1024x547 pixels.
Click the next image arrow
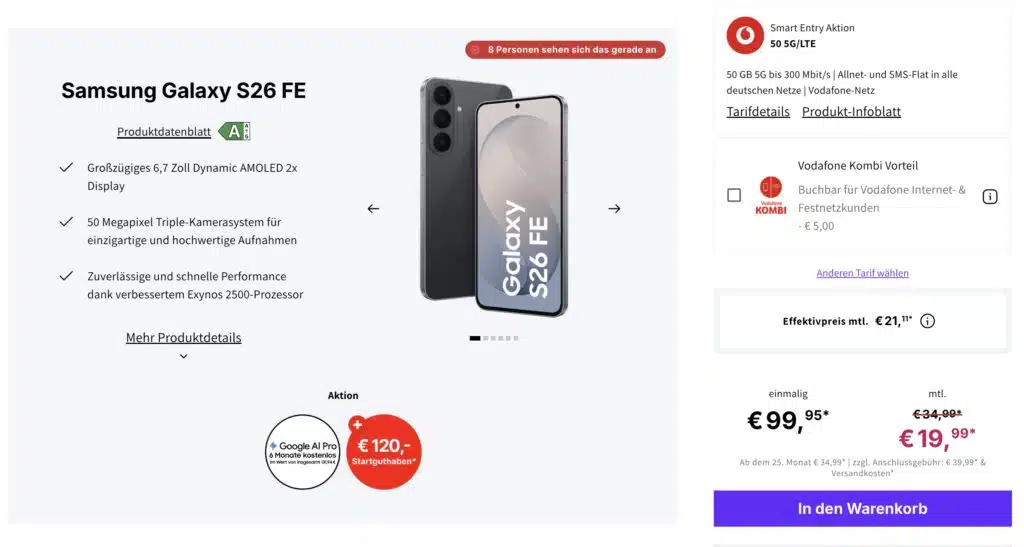[615, 209]
